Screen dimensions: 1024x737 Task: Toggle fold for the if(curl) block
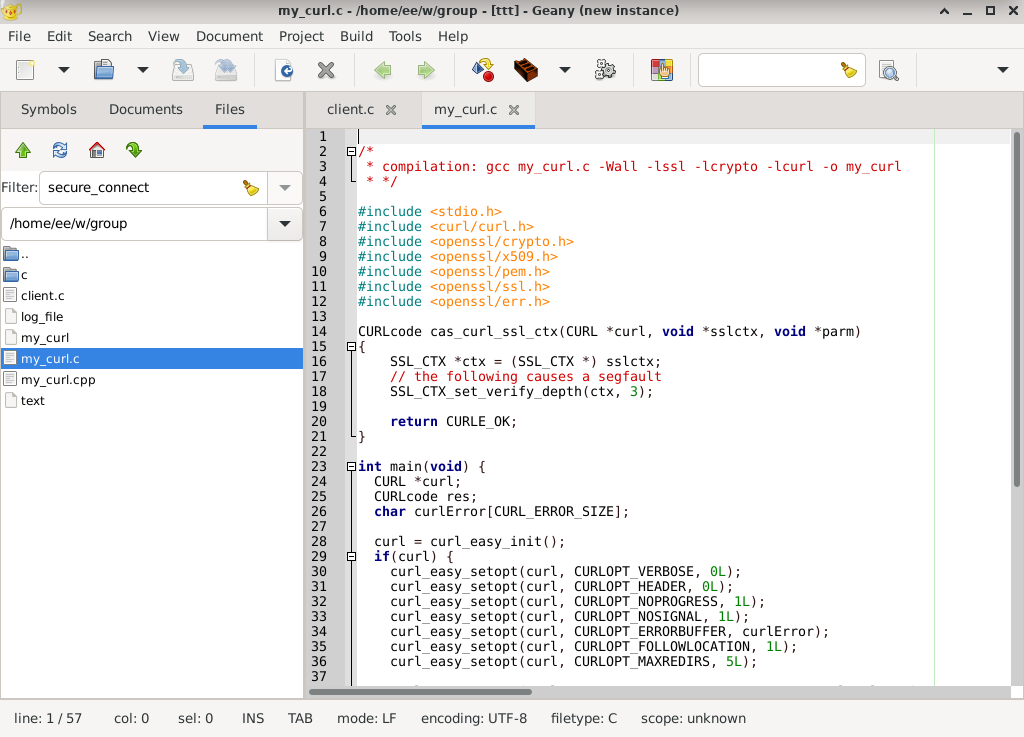point(351,557)
